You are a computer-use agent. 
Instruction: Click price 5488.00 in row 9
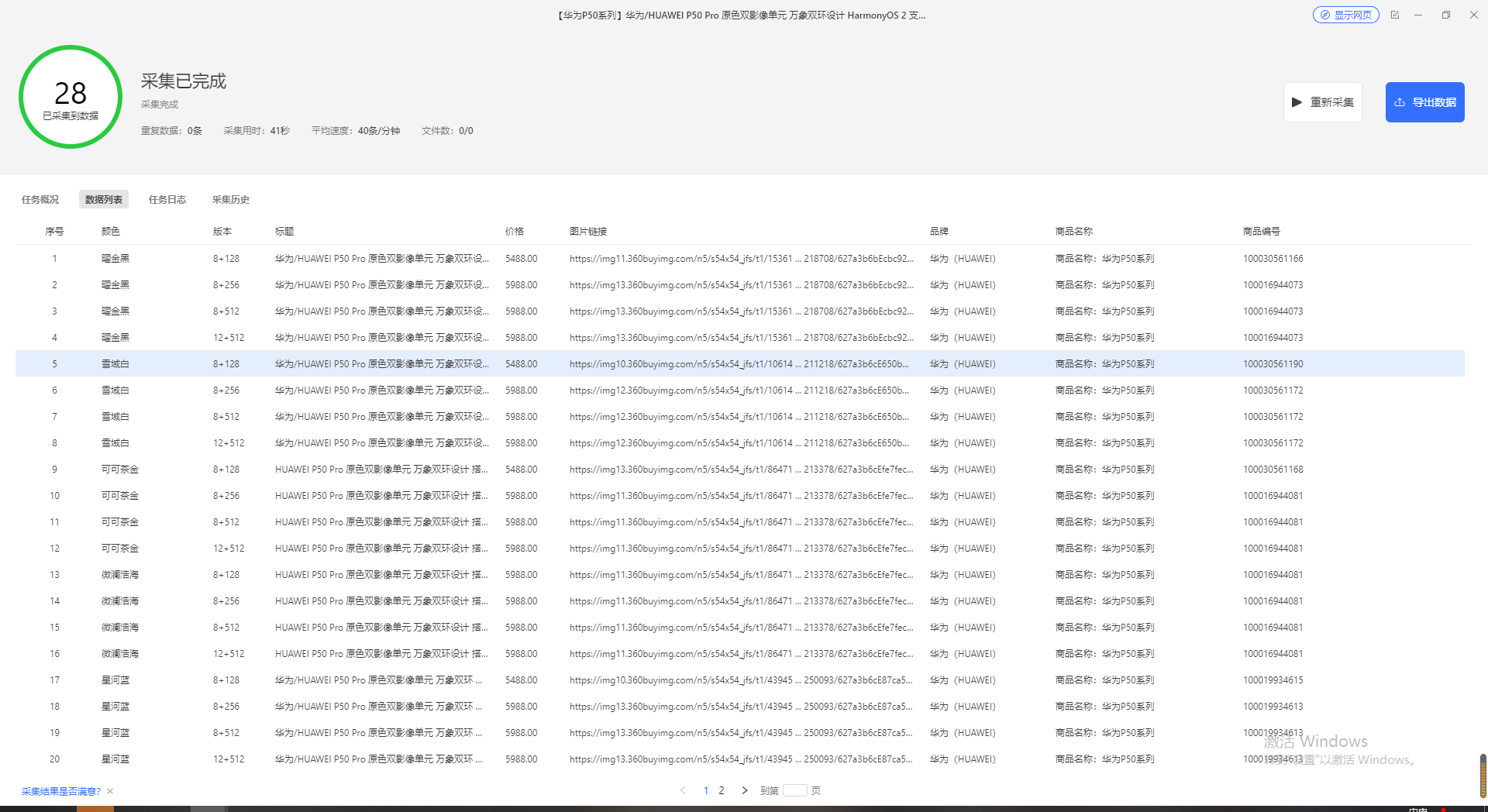tap(522, 470)
